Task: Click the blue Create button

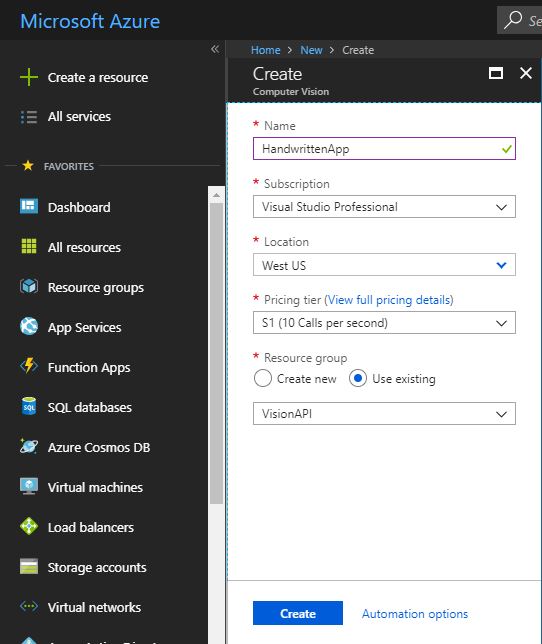Action: pos(298,613)
